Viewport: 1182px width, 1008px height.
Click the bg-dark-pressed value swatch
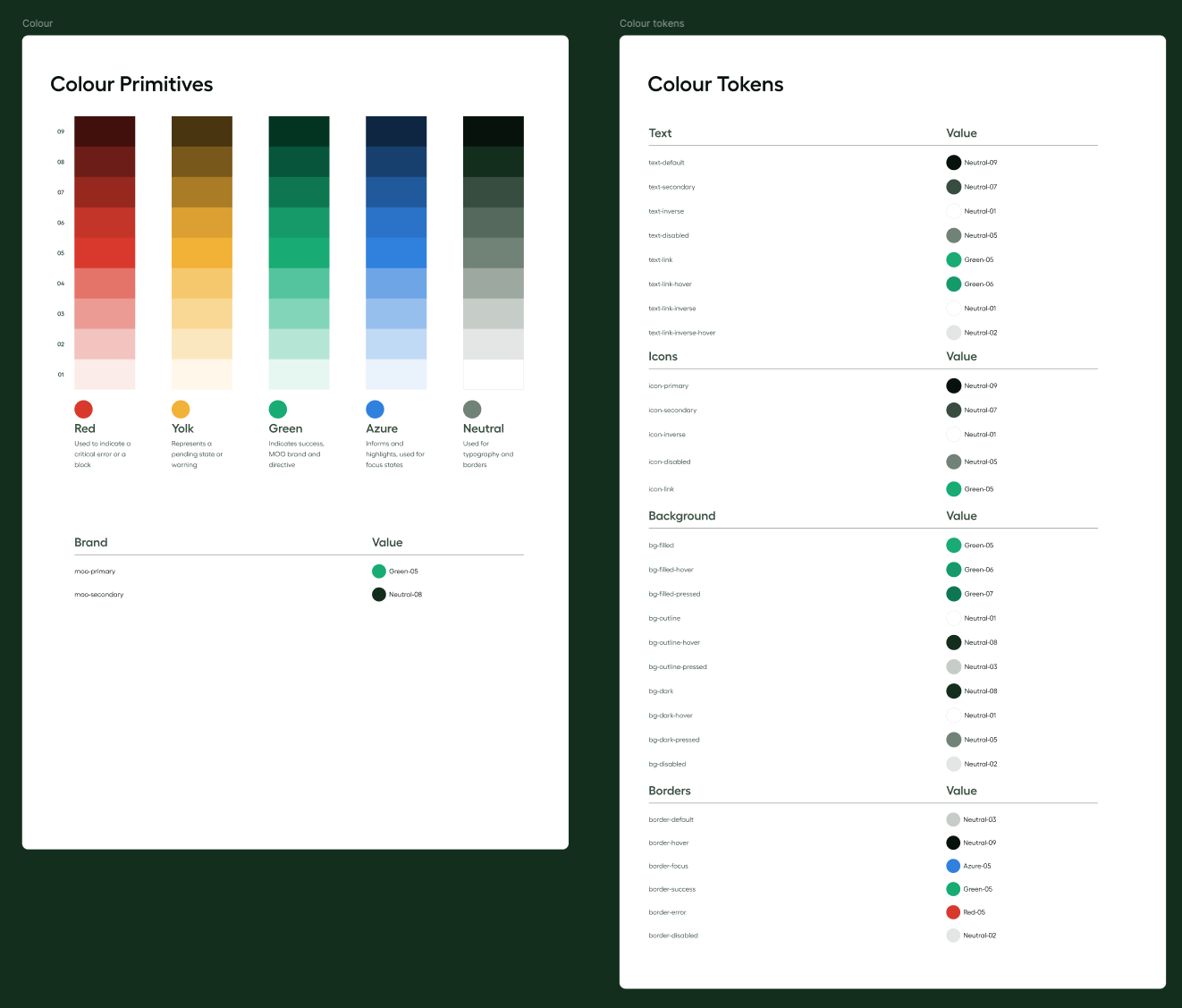pyautogui.click(x=954, y=740)
